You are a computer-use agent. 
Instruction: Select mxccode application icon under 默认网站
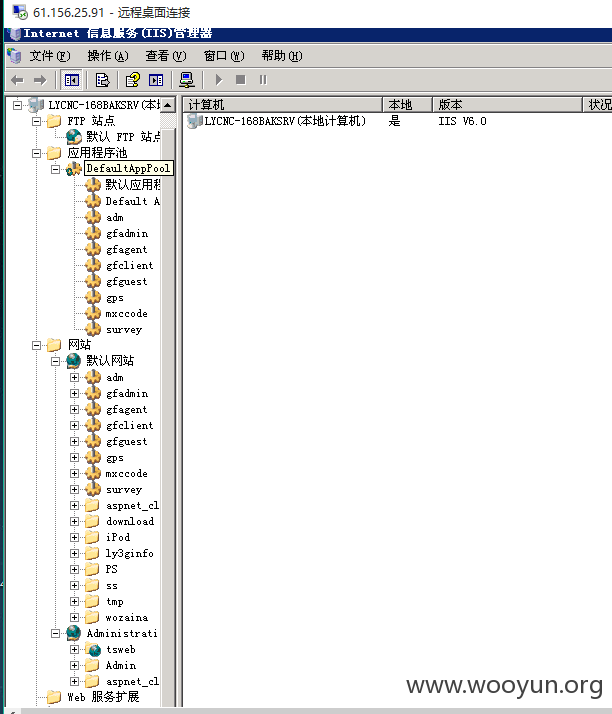click(93, 473)
